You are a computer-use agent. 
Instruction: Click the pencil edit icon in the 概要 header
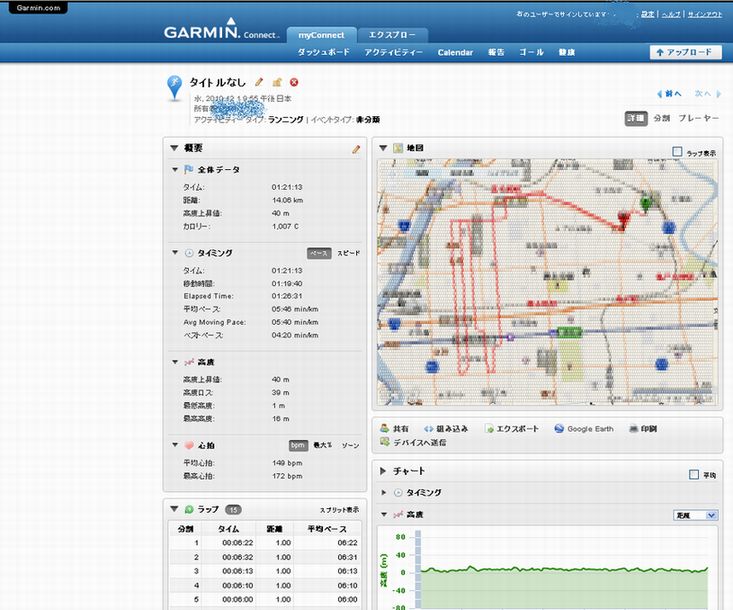356,149
